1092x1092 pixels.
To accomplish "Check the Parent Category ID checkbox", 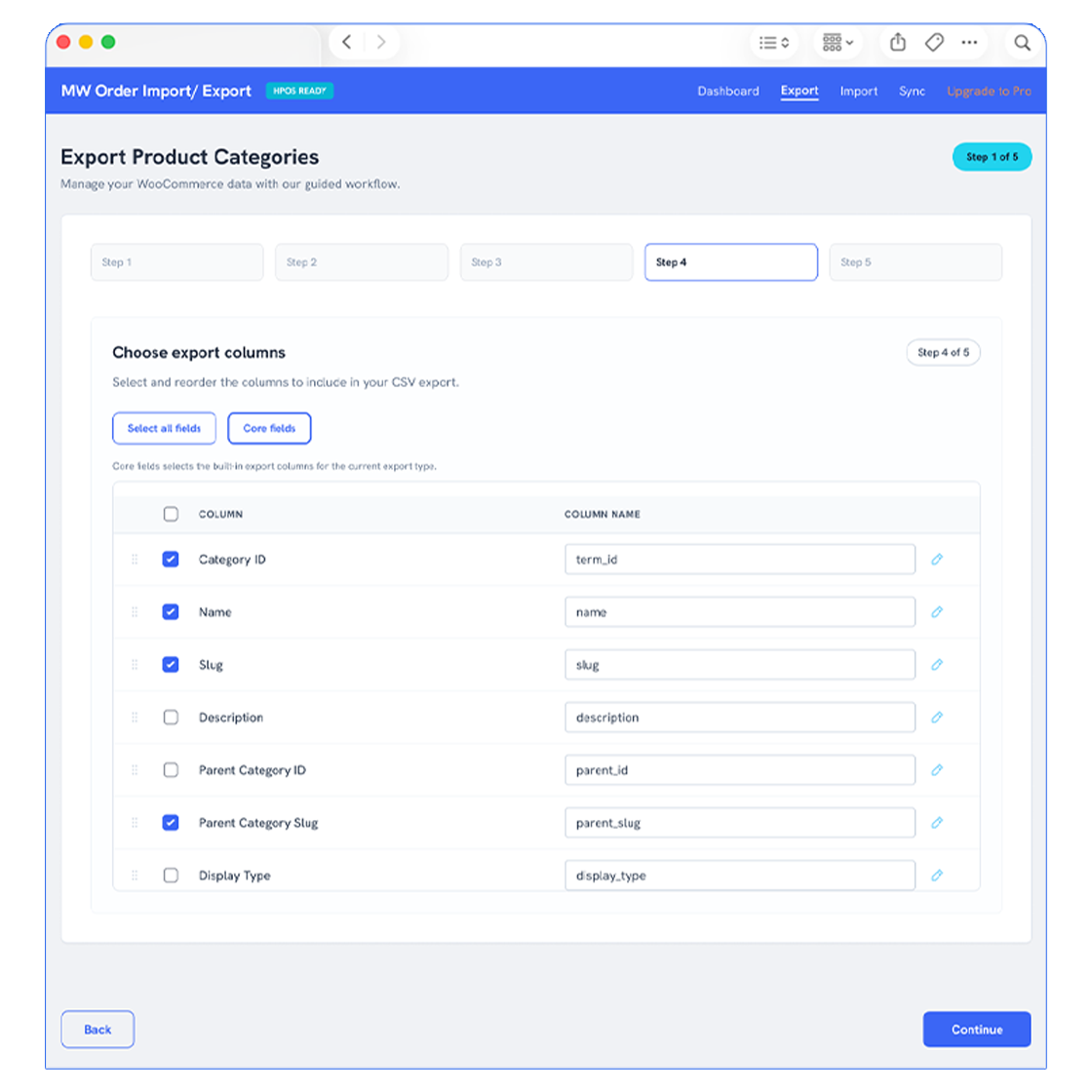I will point(171,769).
